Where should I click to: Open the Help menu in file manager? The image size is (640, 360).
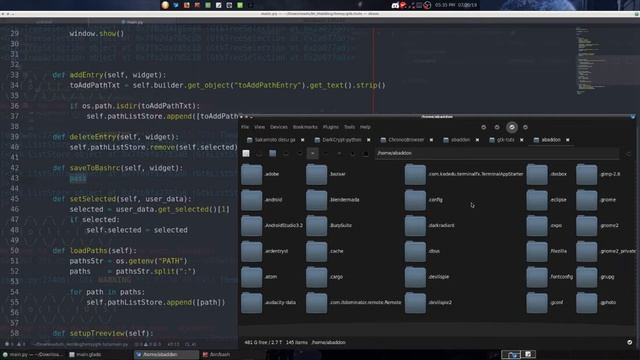tap(365, 127)
